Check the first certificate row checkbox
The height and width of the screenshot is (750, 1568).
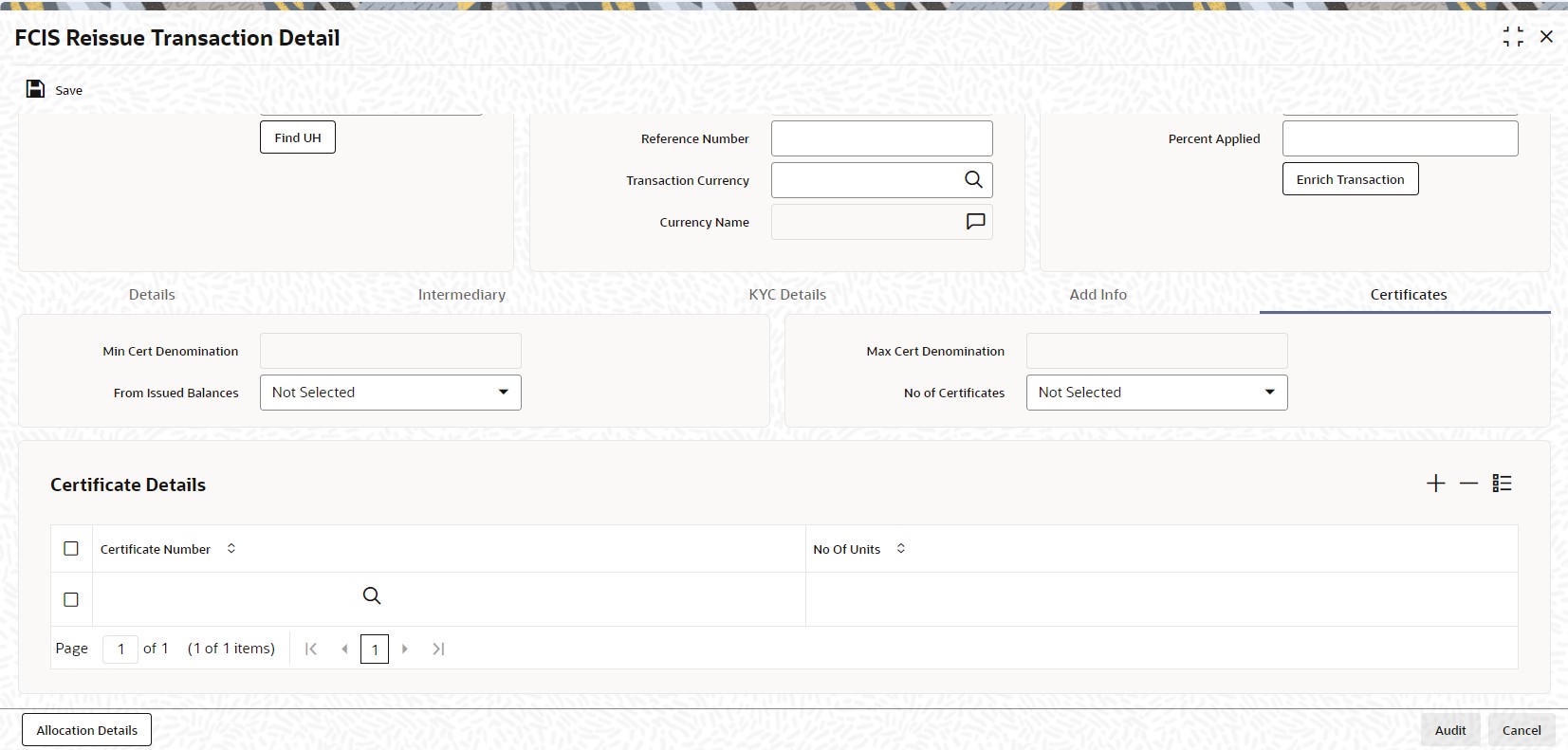pos(71,599)
